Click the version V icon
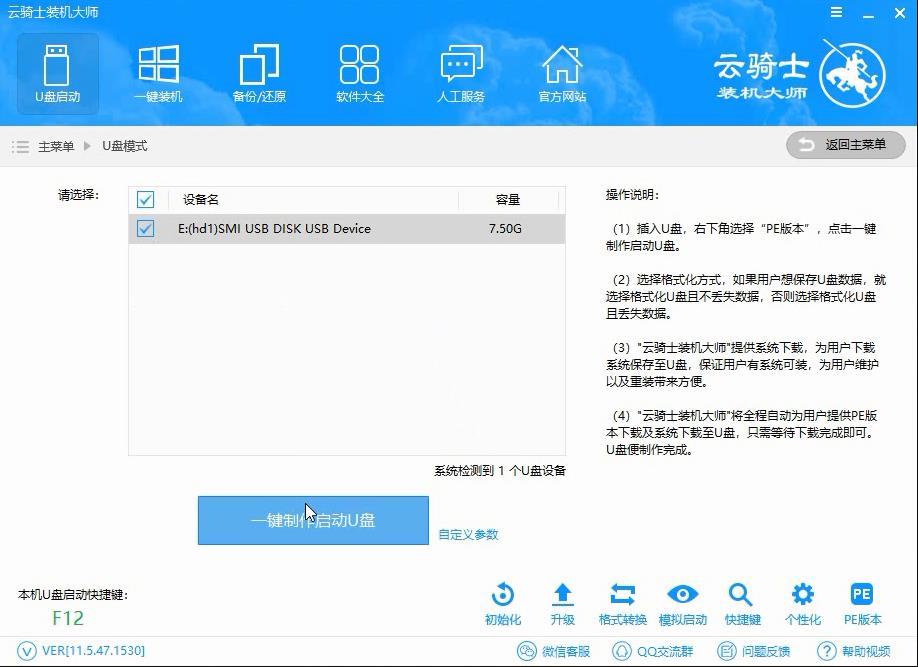Screen dimensions: 918x667 point(26,651)
